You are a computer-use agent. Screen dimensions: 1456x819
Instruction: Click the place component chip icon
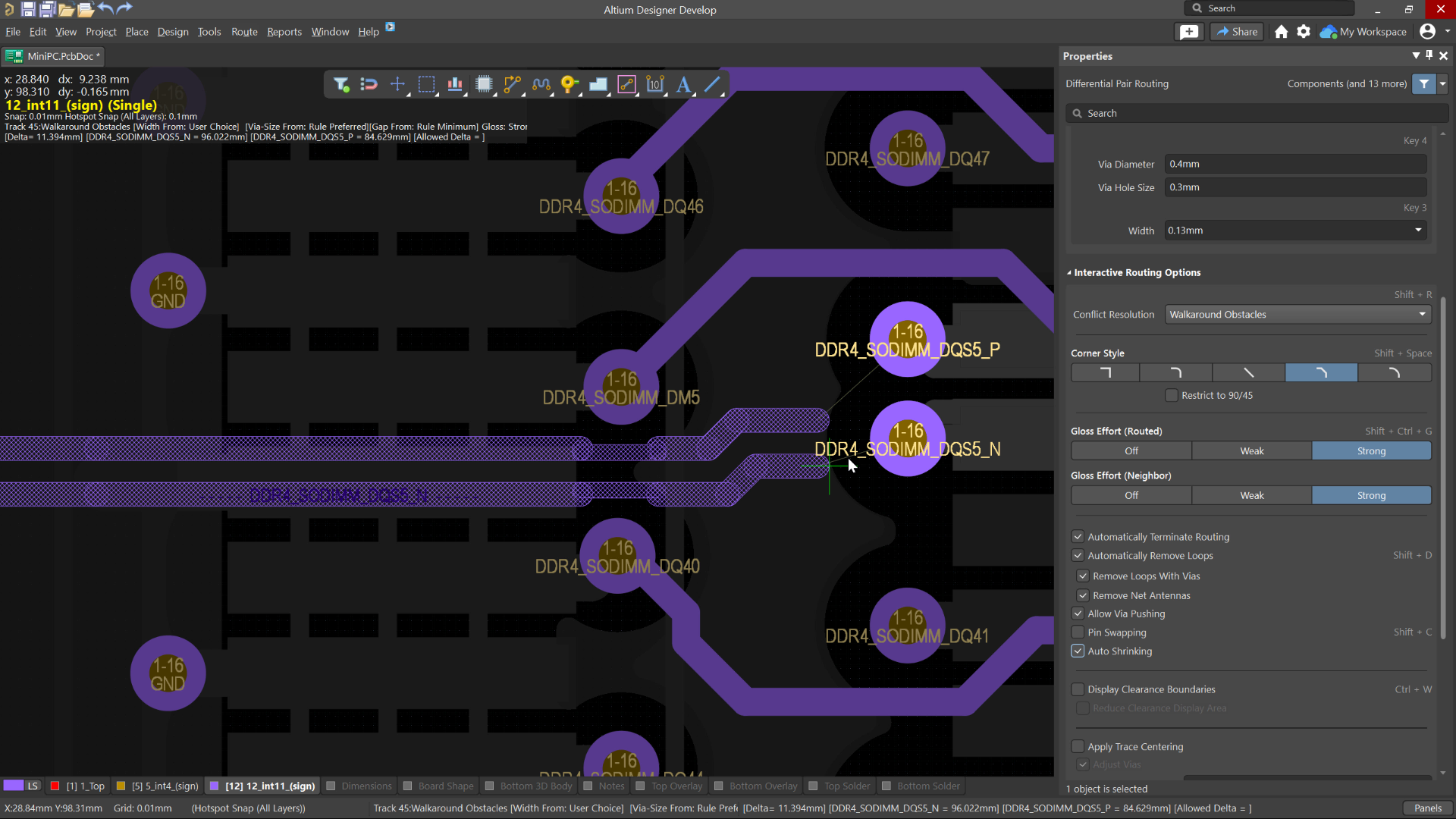pos(484,84)
